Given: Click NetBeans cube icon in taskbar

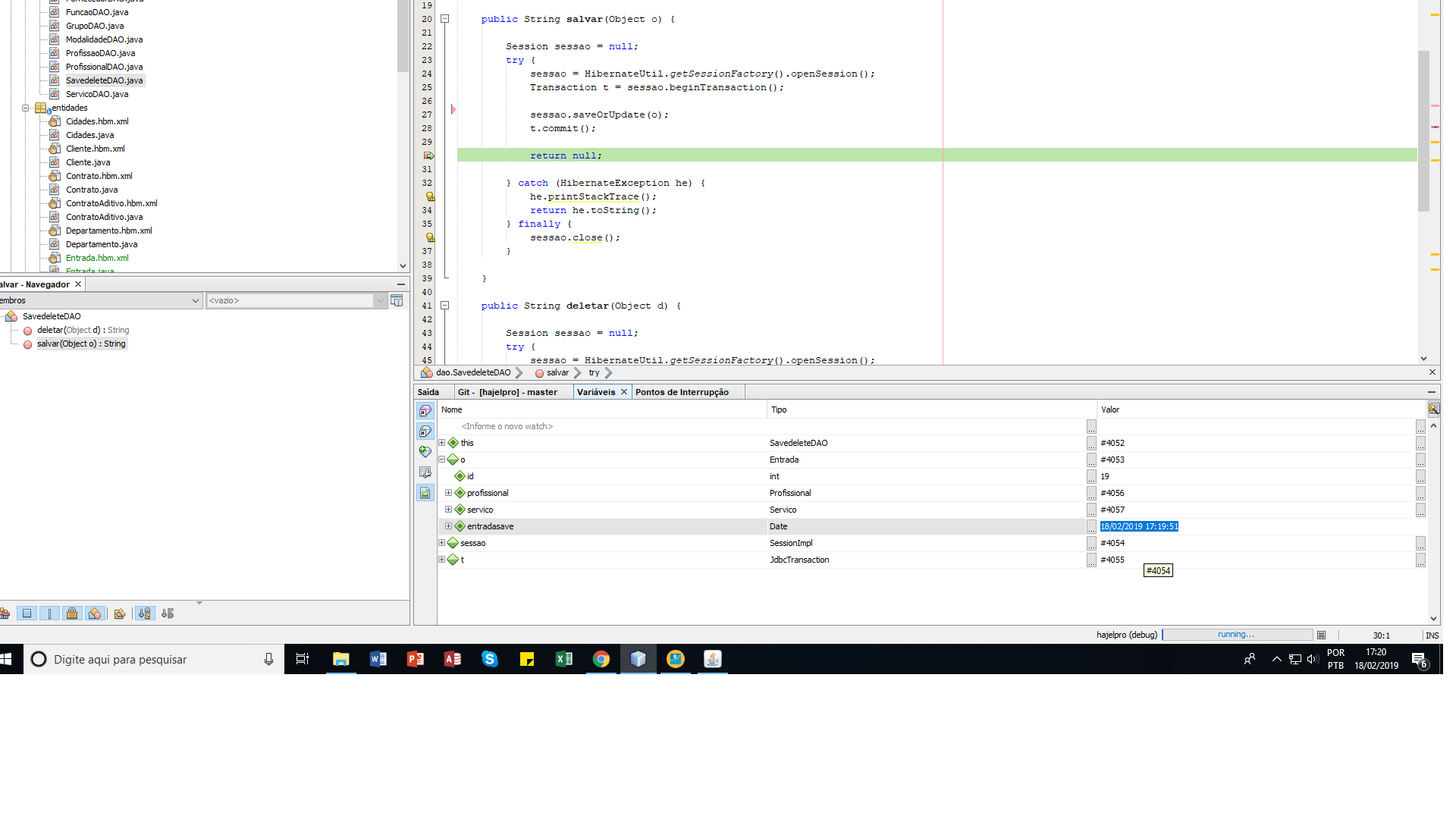Looking at the screenshot, I should [x=639, y=659].
